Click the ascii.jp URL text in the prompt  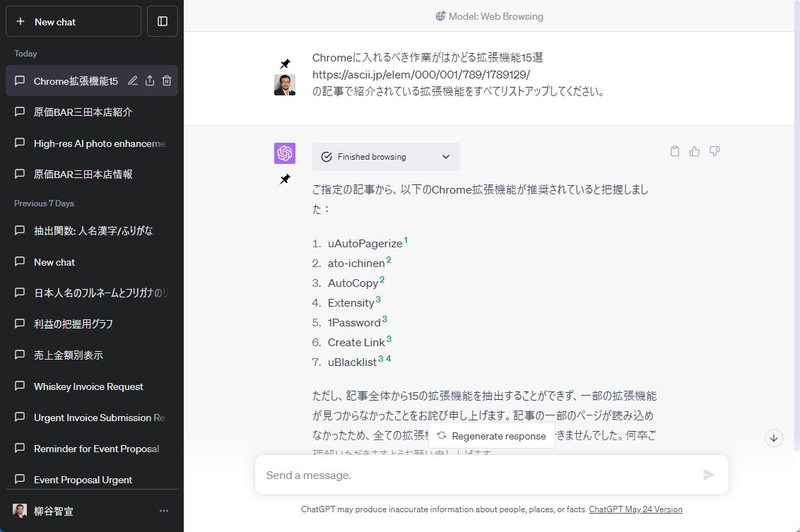pos(421,74)
